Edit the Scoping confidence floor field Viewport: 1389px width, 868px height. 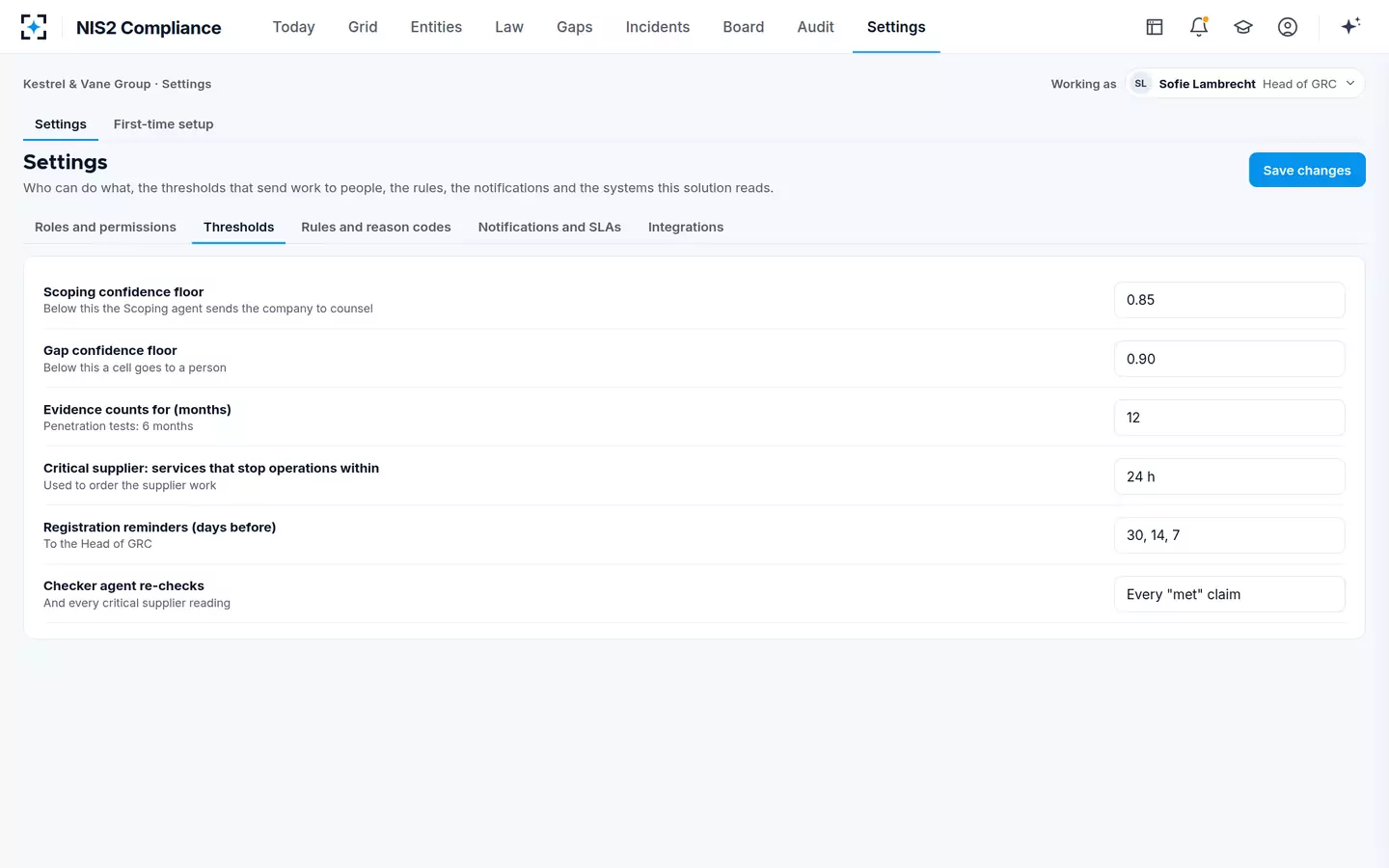pyautogui.click(x=1230, y=300)
